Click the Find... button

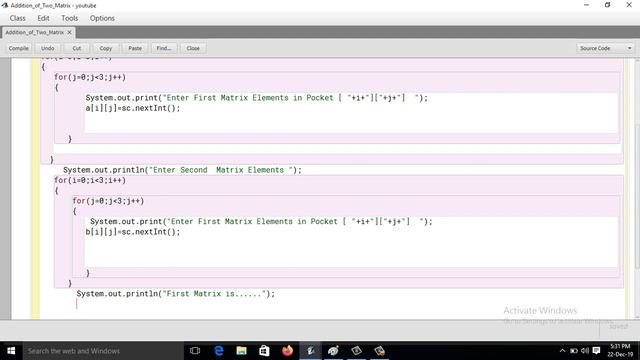tap(164, 48)
